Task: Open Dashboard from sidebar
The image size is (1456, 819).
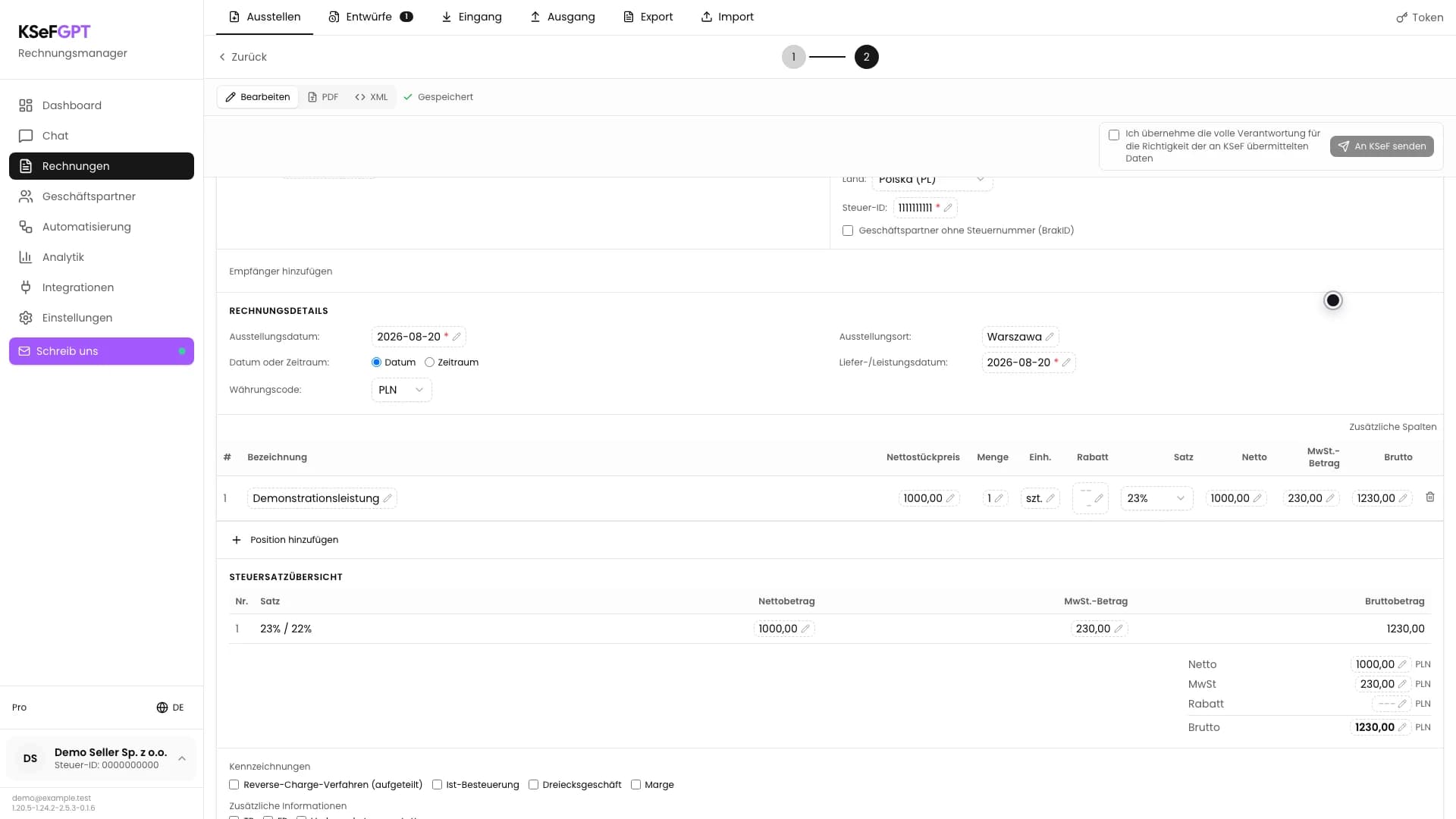Action: (102, 105)
